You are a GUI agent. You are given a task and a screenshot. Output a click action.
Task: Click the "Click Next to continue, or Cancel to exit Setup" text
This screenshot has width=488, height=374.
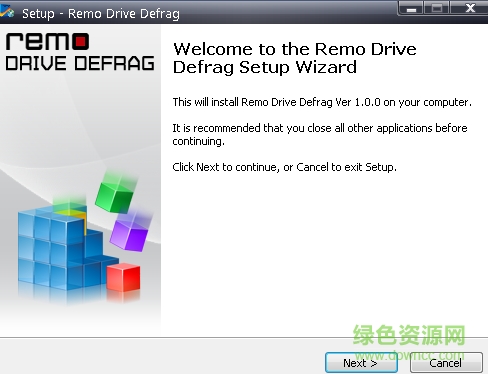[284, 167]
